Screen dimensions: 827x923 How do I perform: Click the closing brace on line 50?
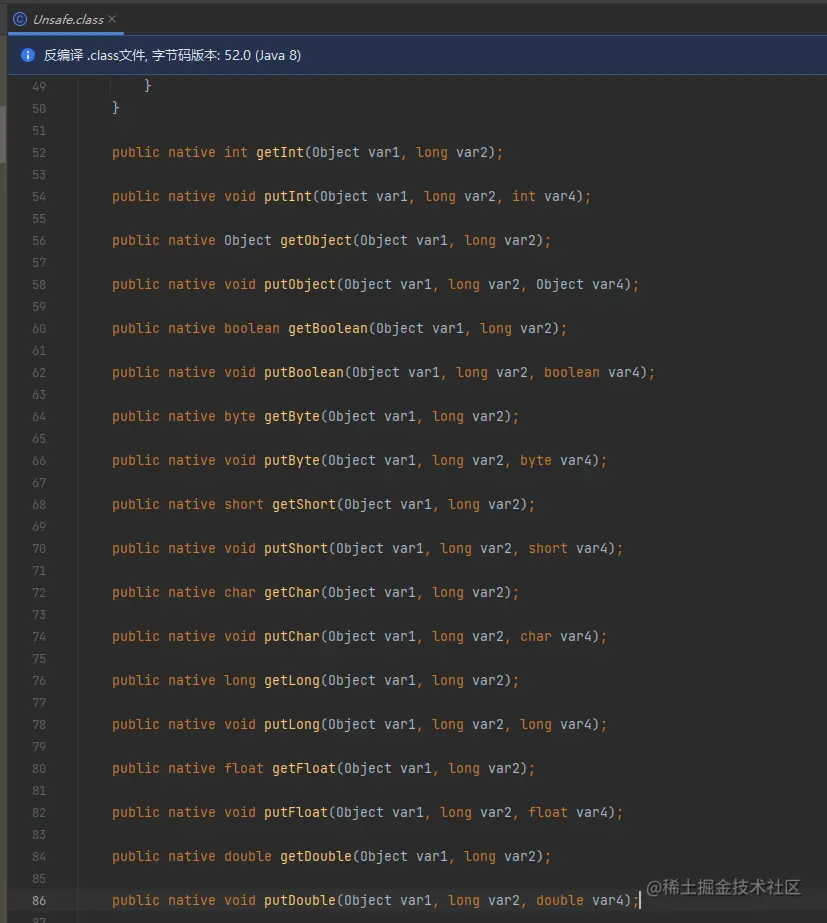click(115, 108)
